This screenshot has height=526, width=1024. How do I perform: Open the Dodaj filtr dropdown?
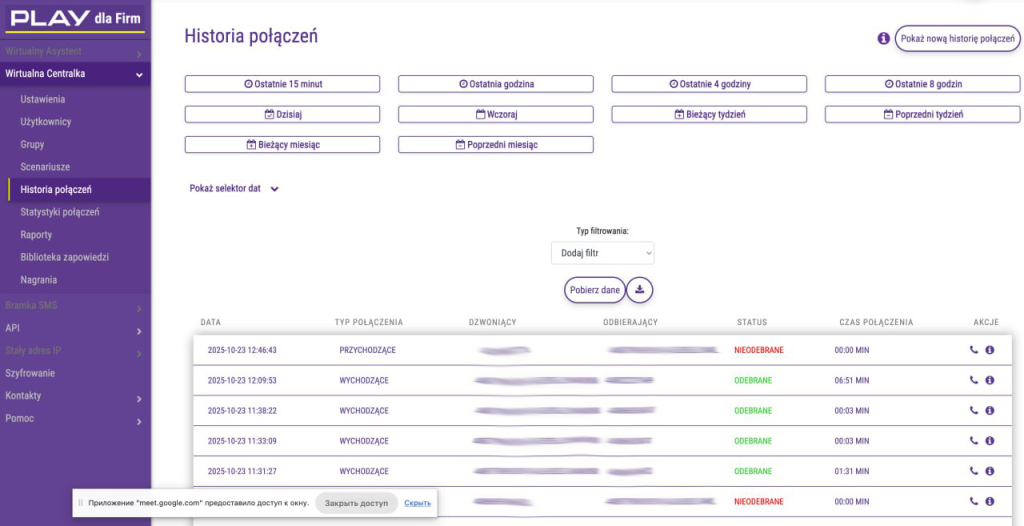tap(602, 253)
